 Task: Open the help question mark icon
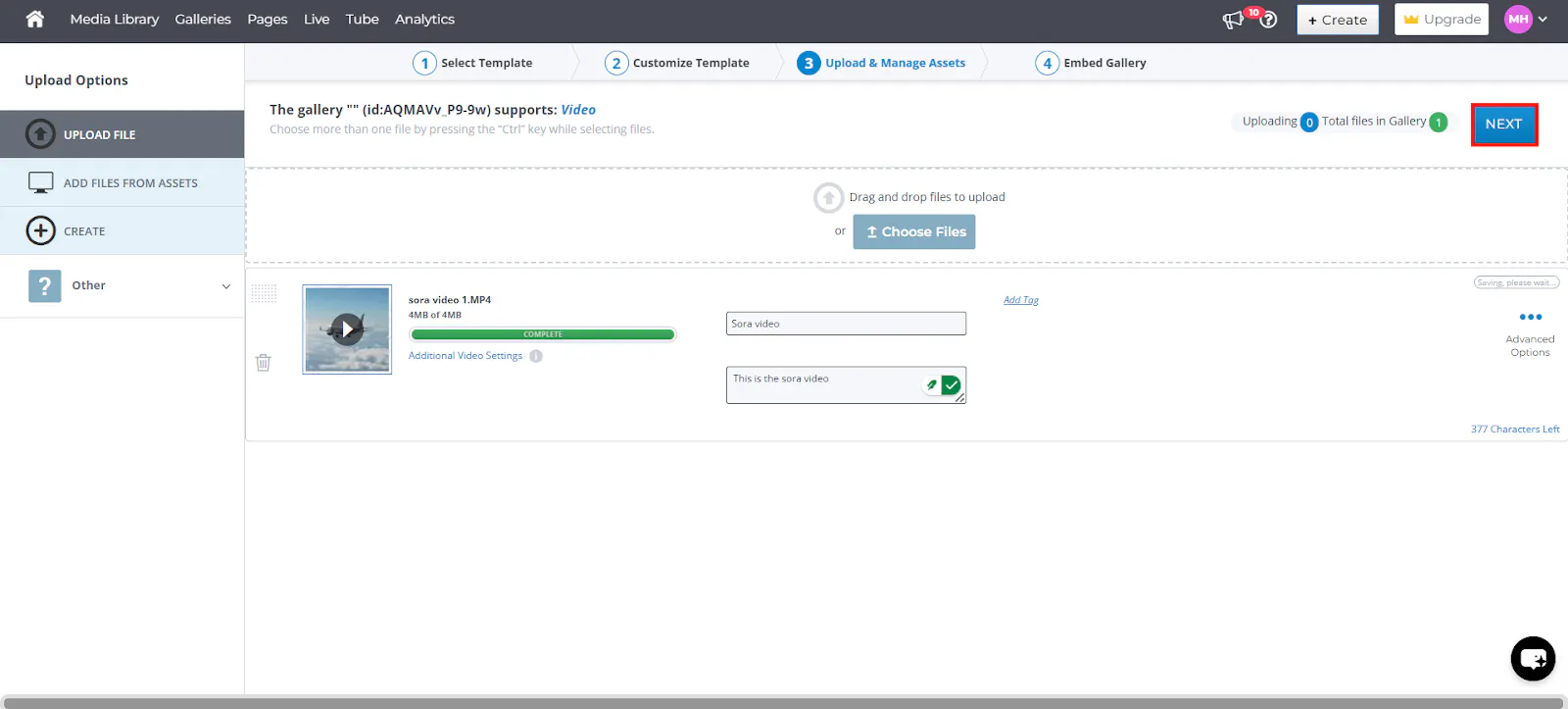tap(1268, 20)
